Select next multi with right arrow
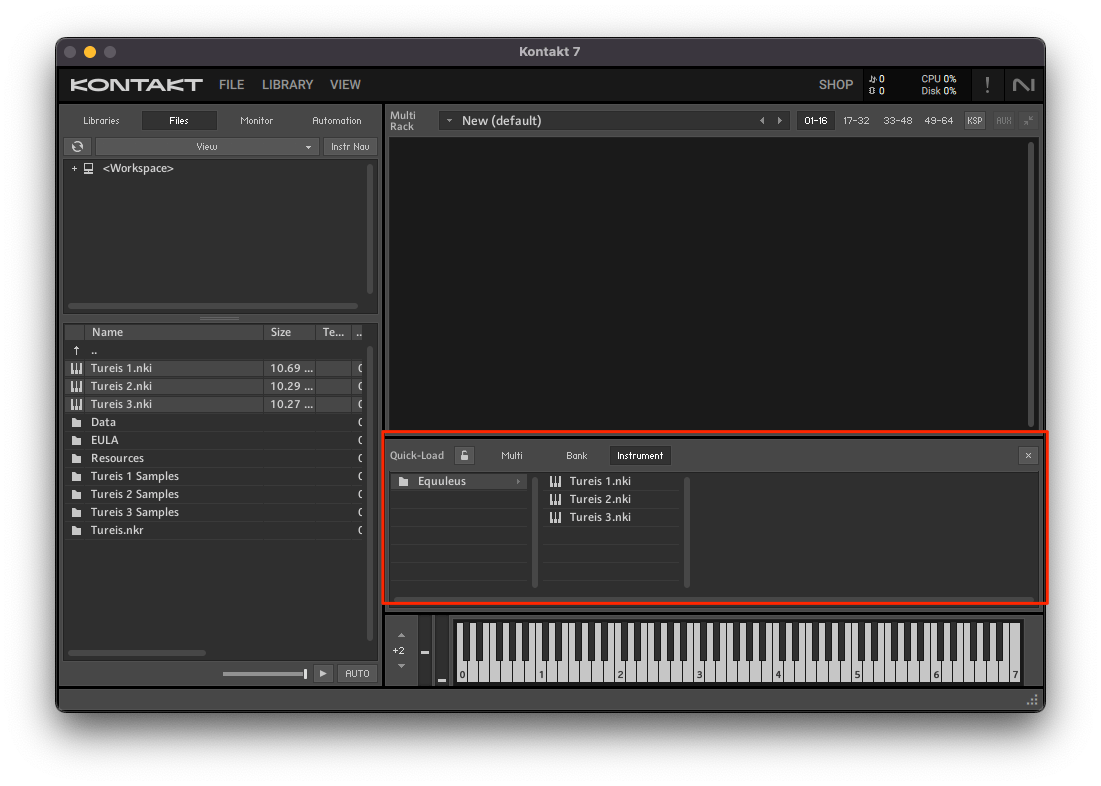Viewport: 1101px width, 786px height. click(779, 121)
